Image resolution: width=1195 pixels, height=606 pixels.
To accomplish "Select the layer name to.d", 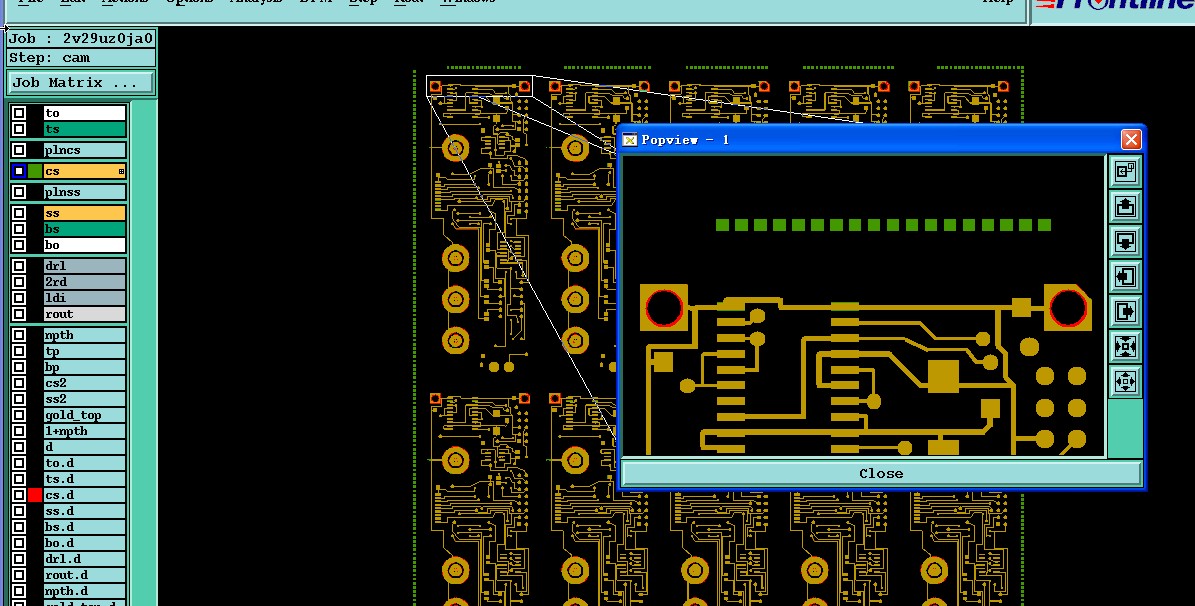I will pyautogui.click(x=85, y=463).
